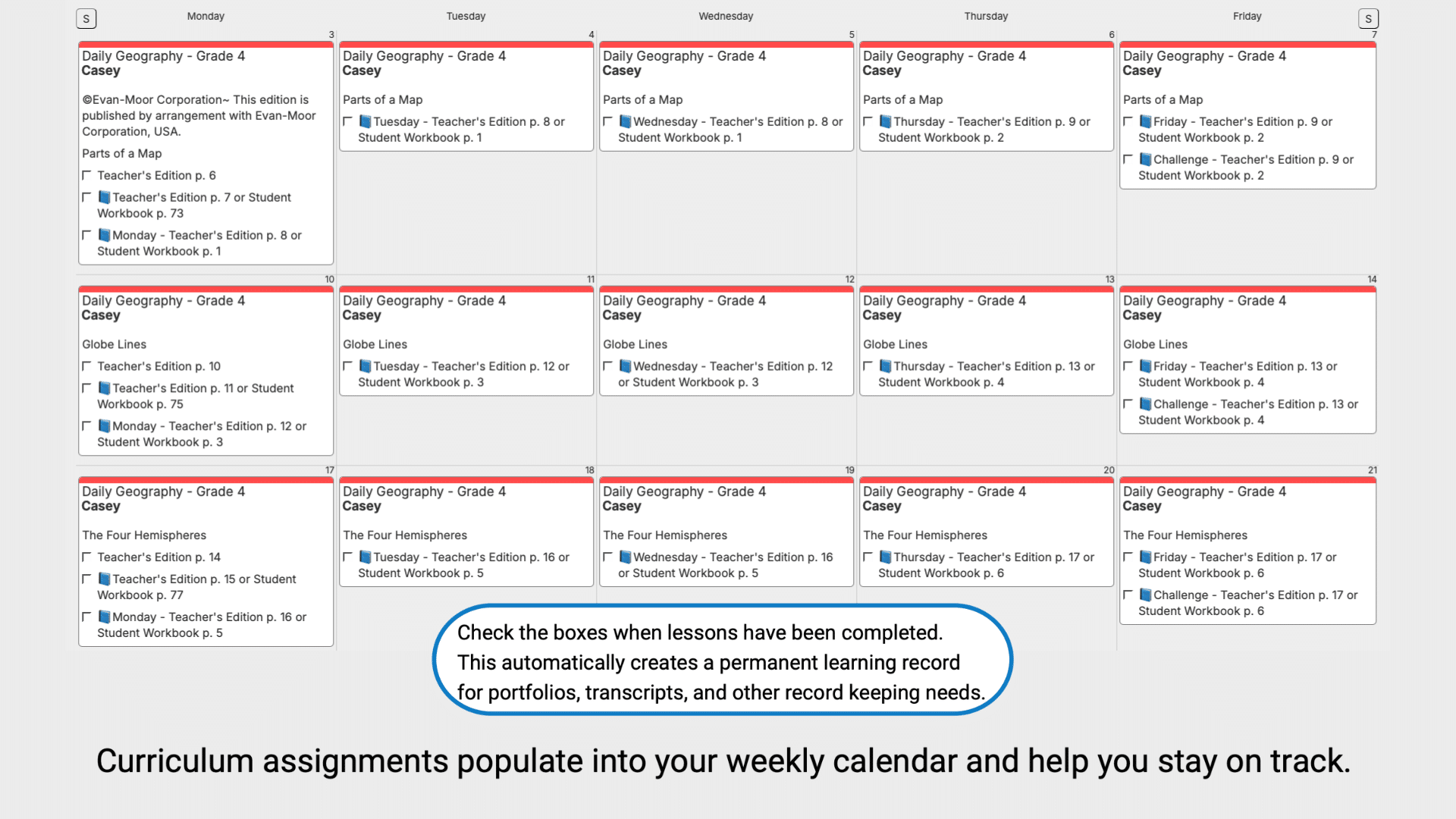Screen dimensions: 1456x819
Task: Open book icon for Challenge p. 13 lesson
Action: (1145, 404)
